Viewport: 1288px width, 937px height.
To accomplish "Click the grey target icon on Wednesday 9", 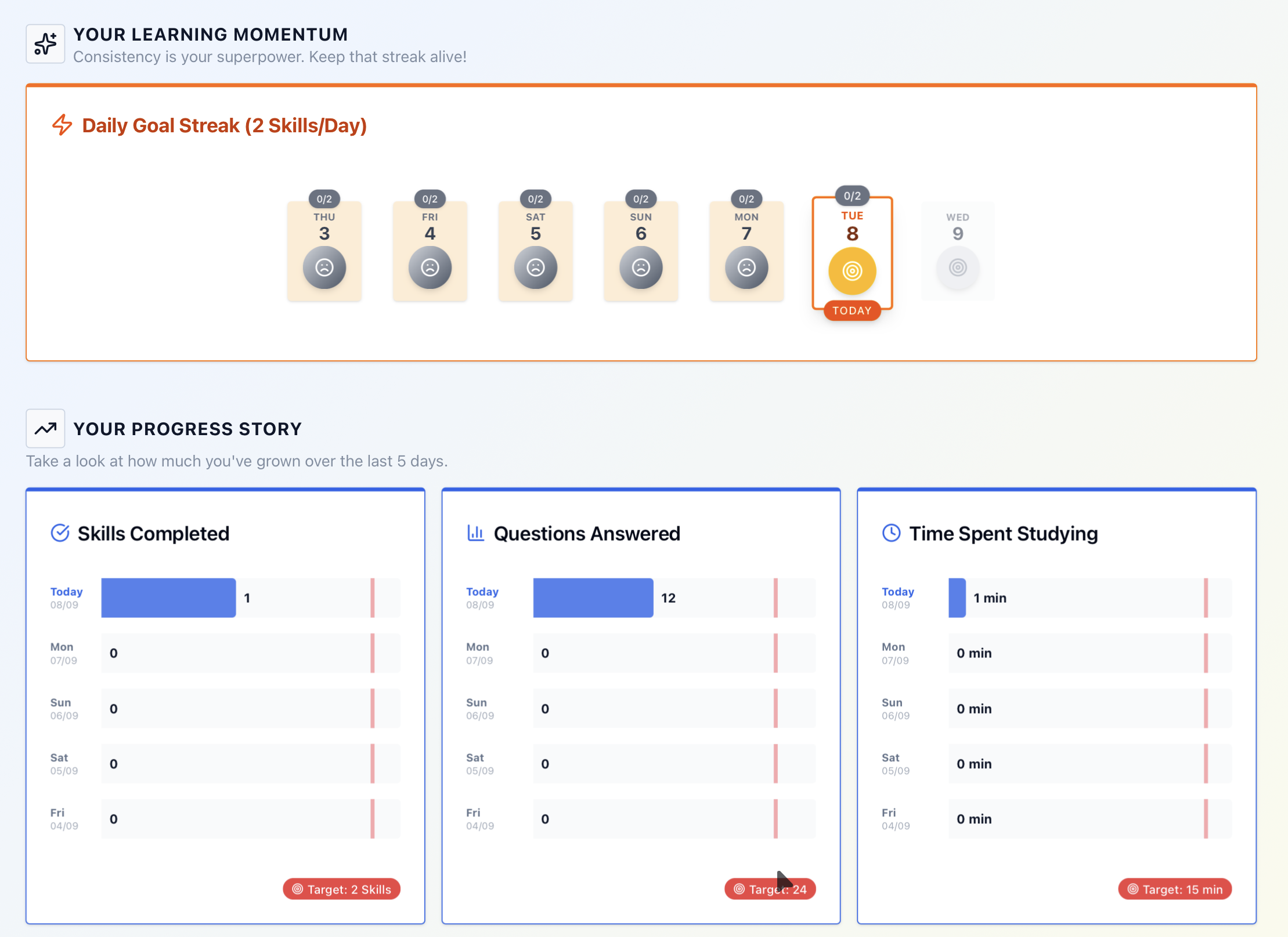I will tap(958, 267).
